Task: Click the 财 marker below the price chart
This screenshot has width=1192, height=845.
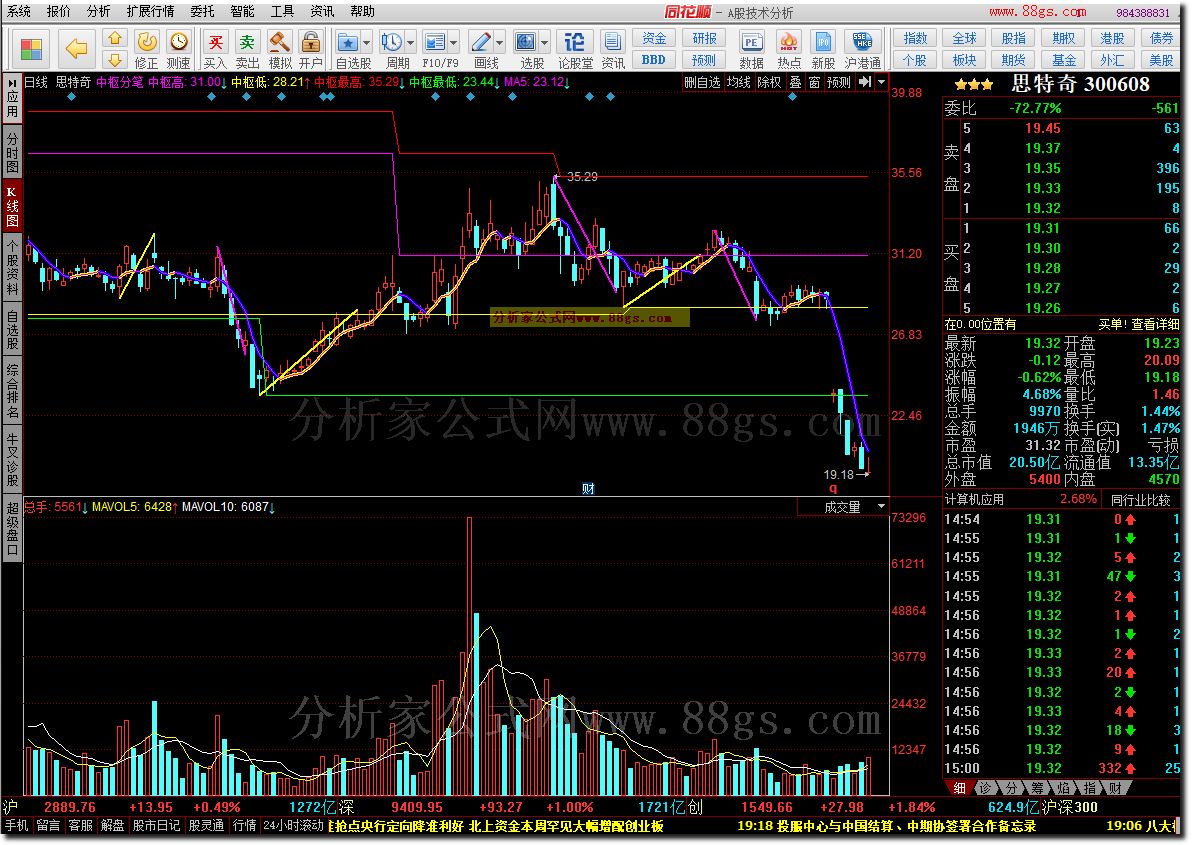Action: coord(588,489)
